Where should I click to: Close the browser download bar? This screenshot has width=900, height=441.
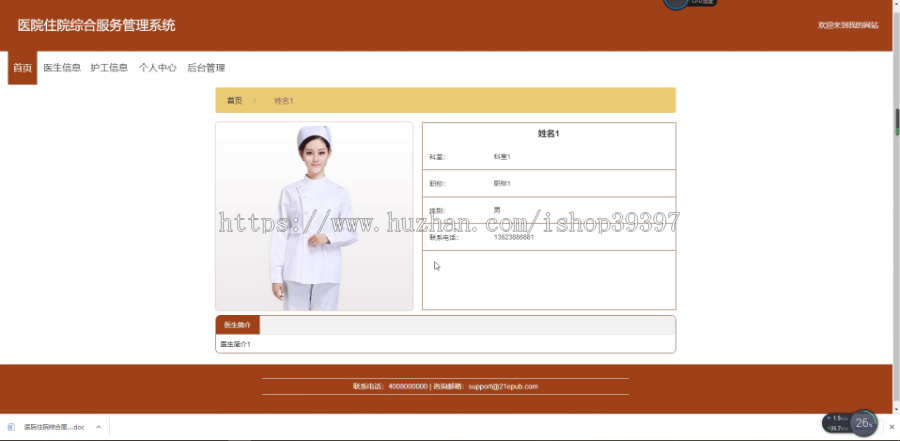pyautogui.click(x=891, y=427)
